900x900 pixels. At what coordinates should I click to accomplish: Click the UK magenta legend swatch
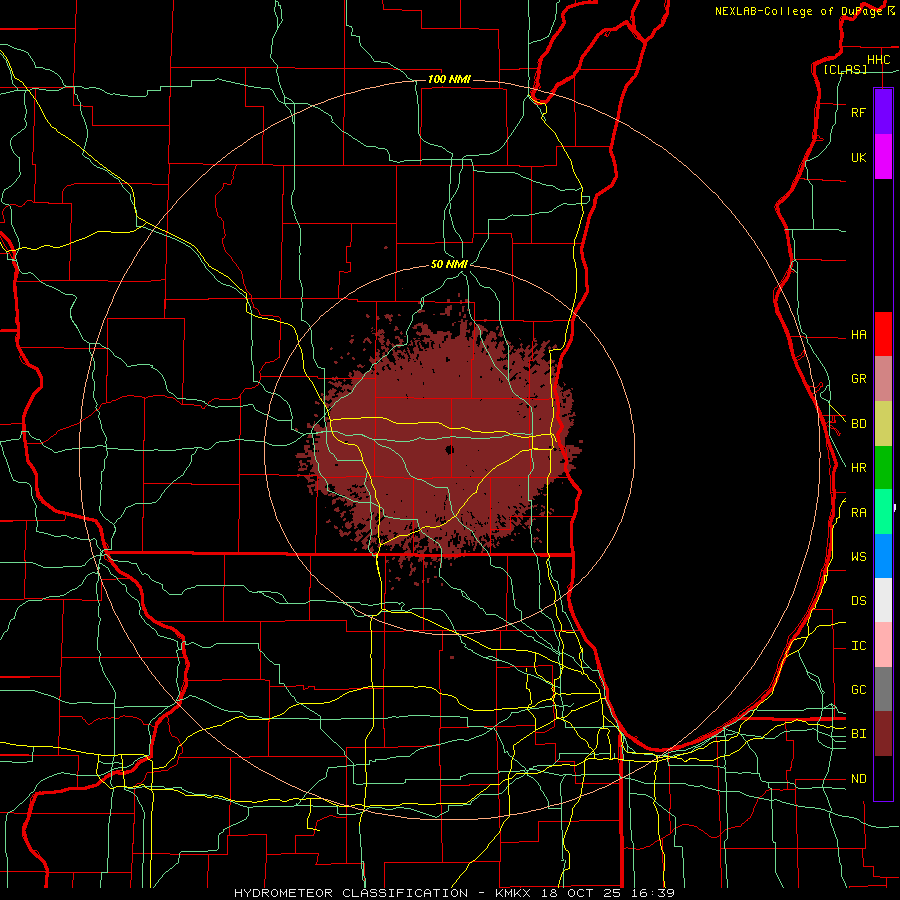point(883,157)
